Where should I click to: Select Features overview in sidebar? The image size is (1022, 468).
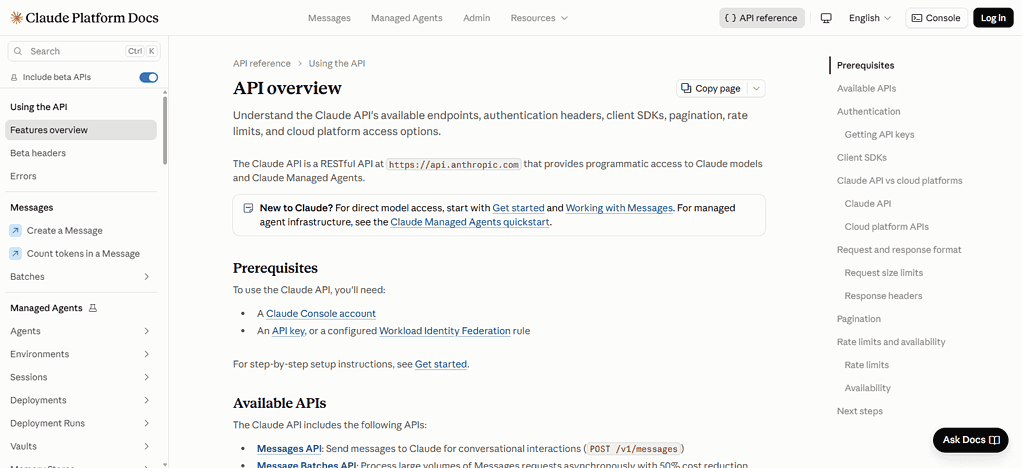(81, 130)
